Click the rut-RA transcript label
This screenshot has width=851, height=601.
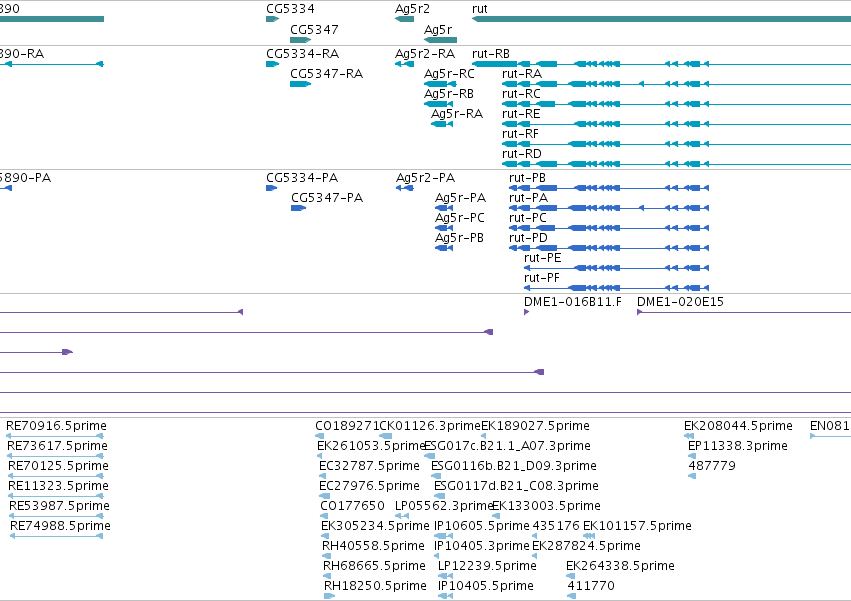pyautogui.click(x=522, y=74)
